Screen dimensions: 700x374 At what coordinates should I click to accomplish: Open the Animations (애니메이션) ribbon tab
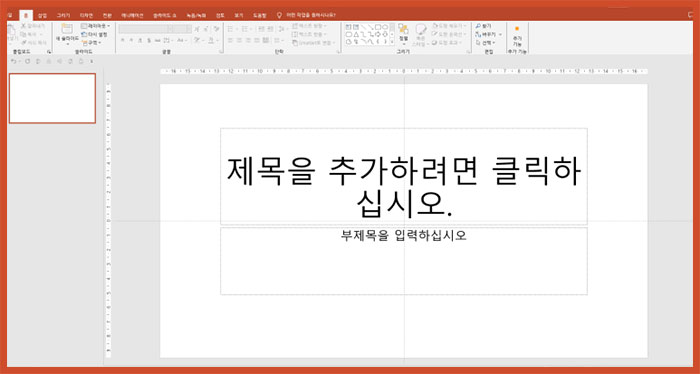click(x=132, y=16)
